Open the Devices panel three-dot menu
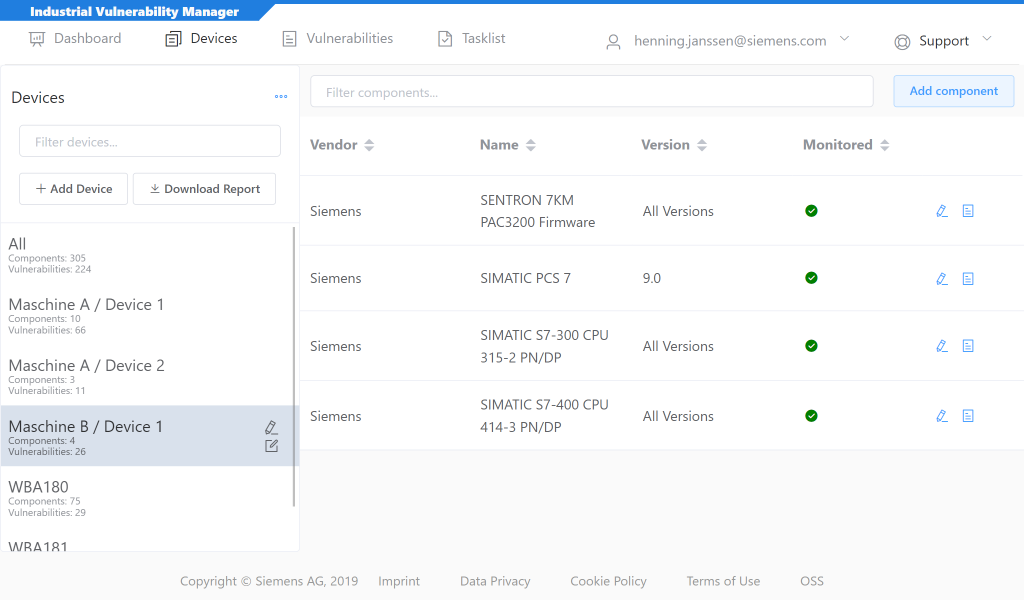 point(281,97)
